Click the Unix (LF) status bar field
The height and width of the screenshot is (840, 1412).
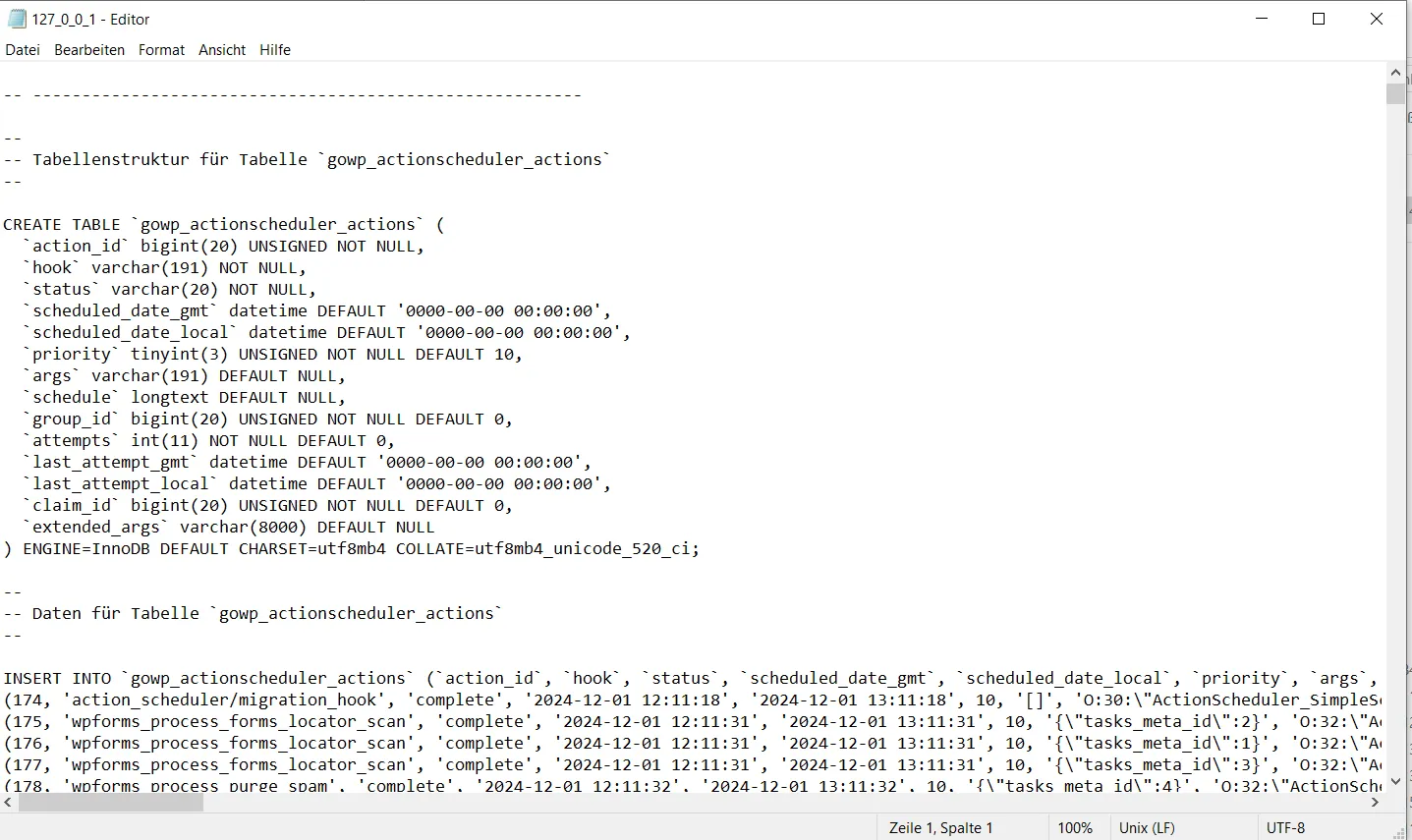click(1147, 828)
